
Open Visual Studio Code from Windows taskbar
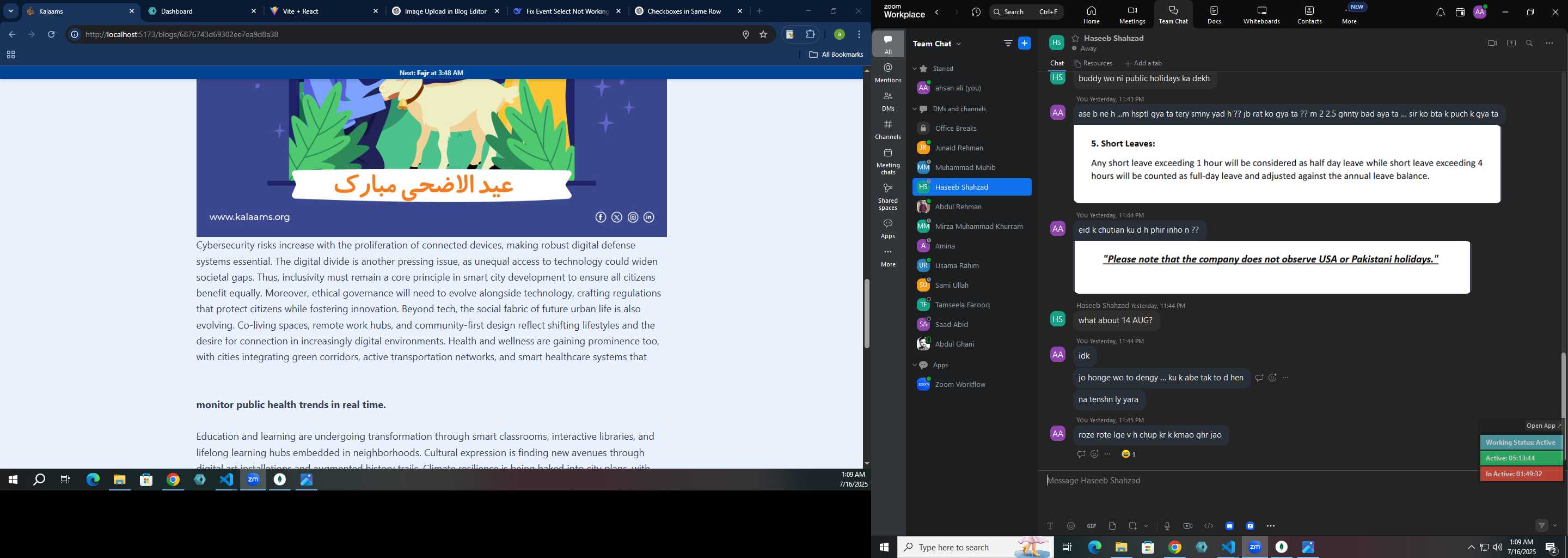[226, 480]
